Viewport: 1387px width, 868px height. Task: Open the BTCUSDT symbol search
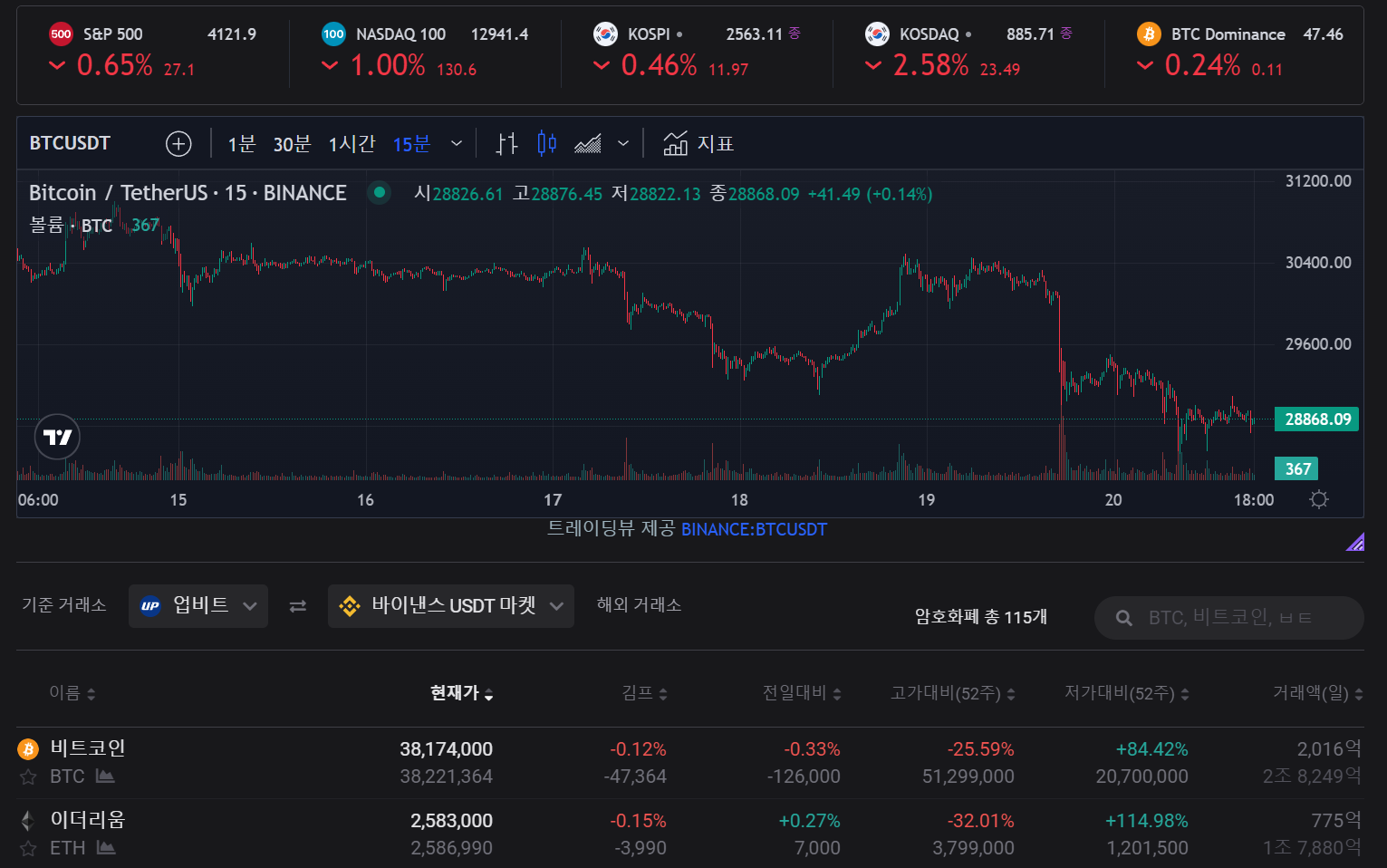click(70, 143)
